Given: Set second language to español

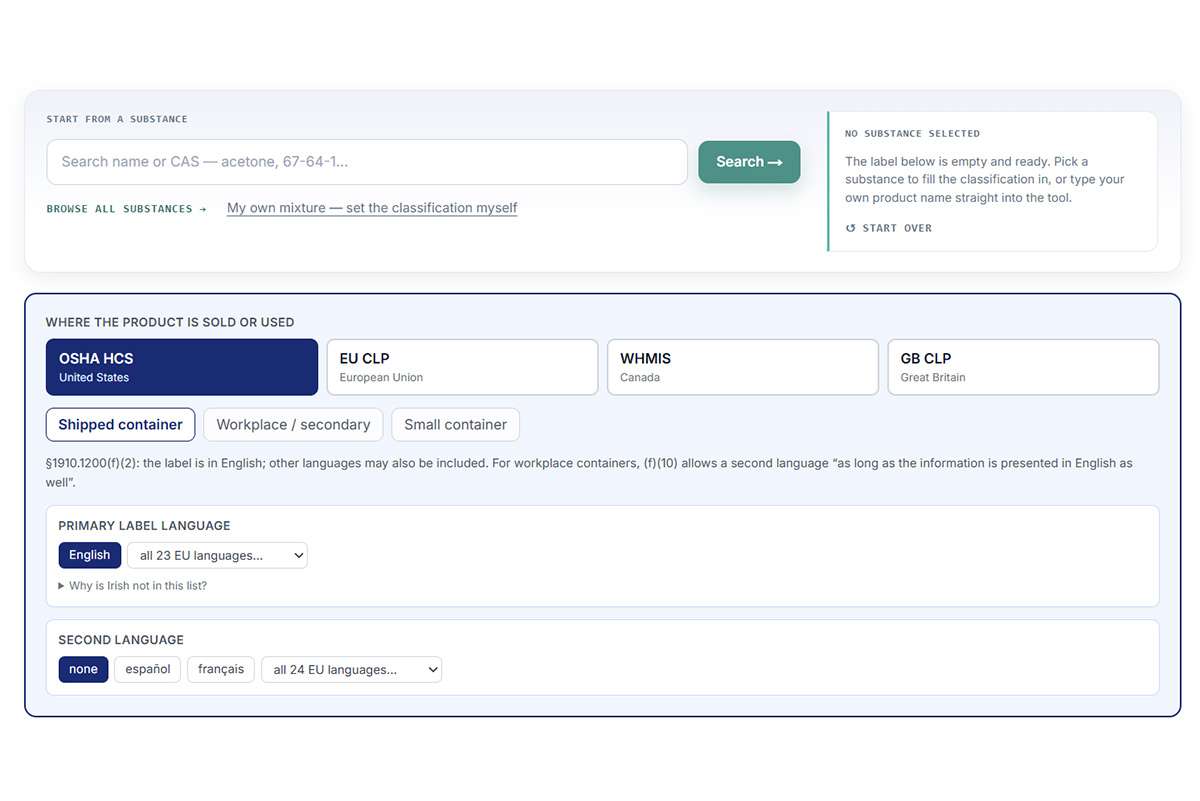Looking at the screenshot, I should [147, 669].
